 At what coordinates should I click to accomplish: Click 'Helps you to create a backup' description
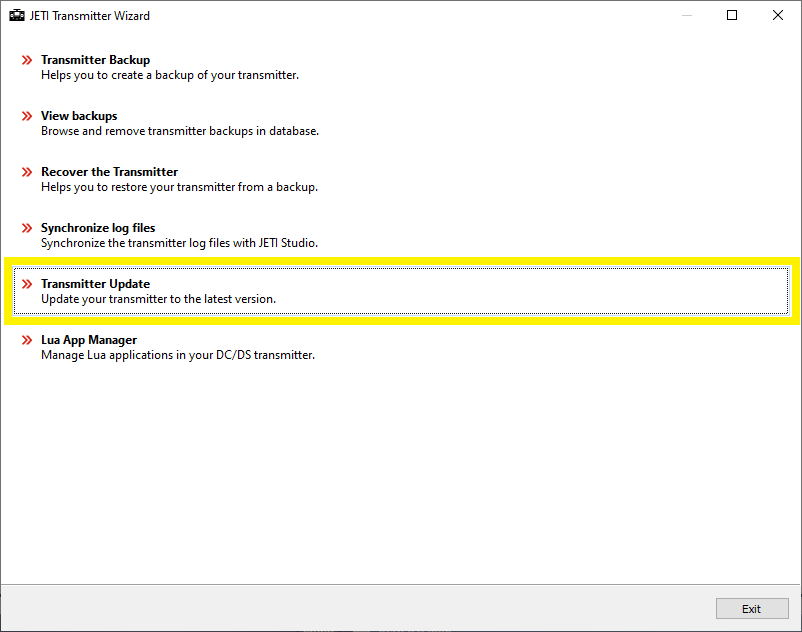click(170, 75)
